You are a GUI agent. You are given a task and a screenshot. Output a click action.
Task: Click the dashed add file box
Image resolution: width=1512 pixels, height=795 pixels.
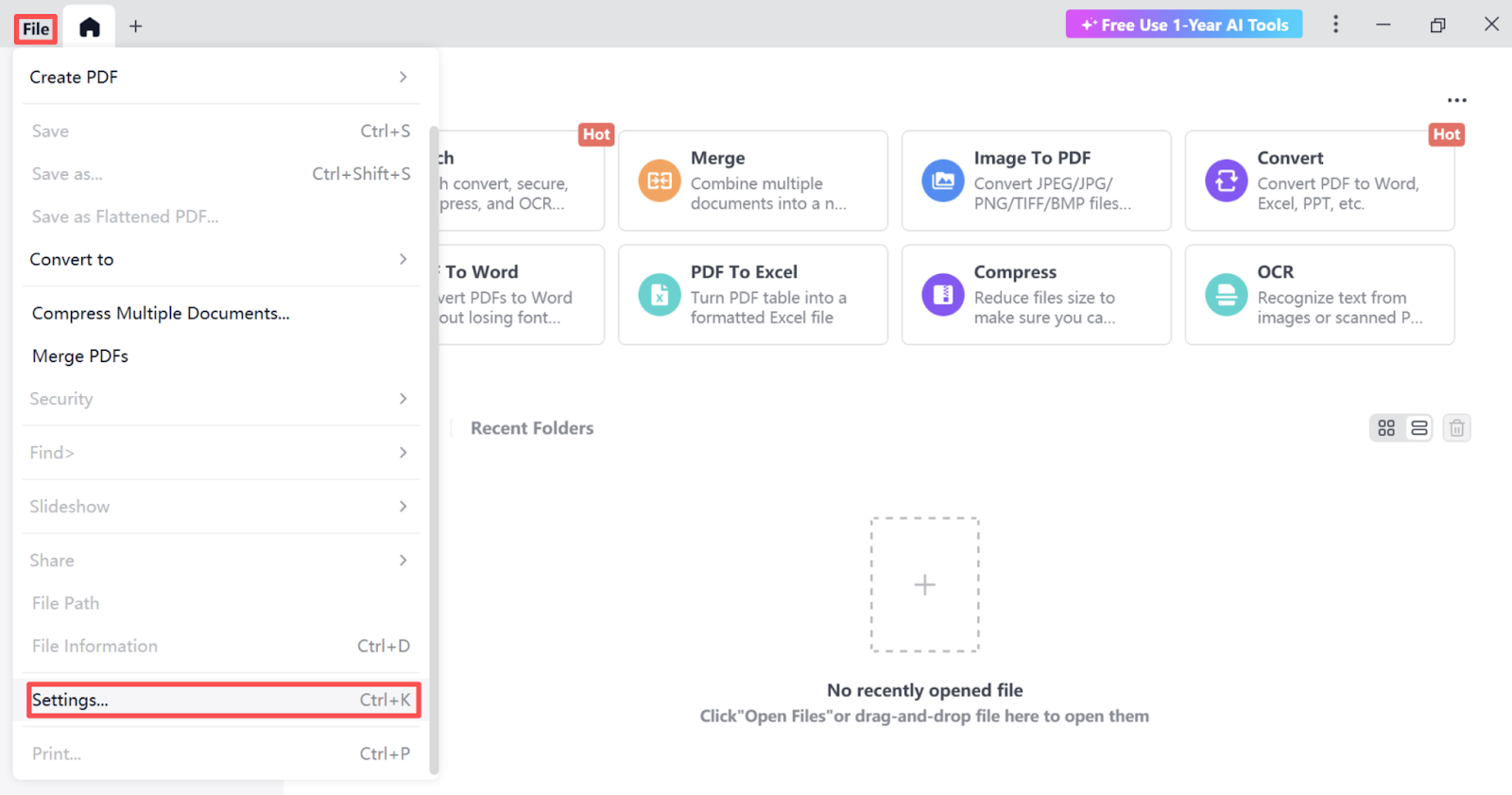(x=924, y=584)
